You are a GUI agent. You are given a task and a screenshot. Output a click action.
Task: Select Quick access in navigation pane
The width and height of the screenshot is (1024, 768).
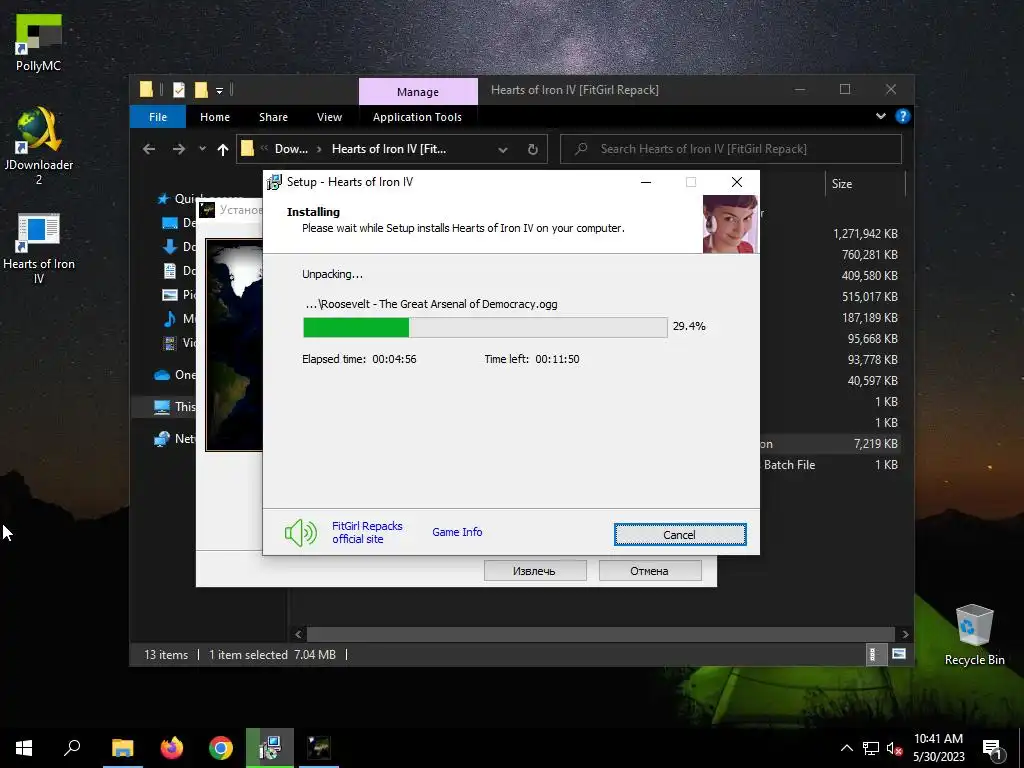pos(176,199)
